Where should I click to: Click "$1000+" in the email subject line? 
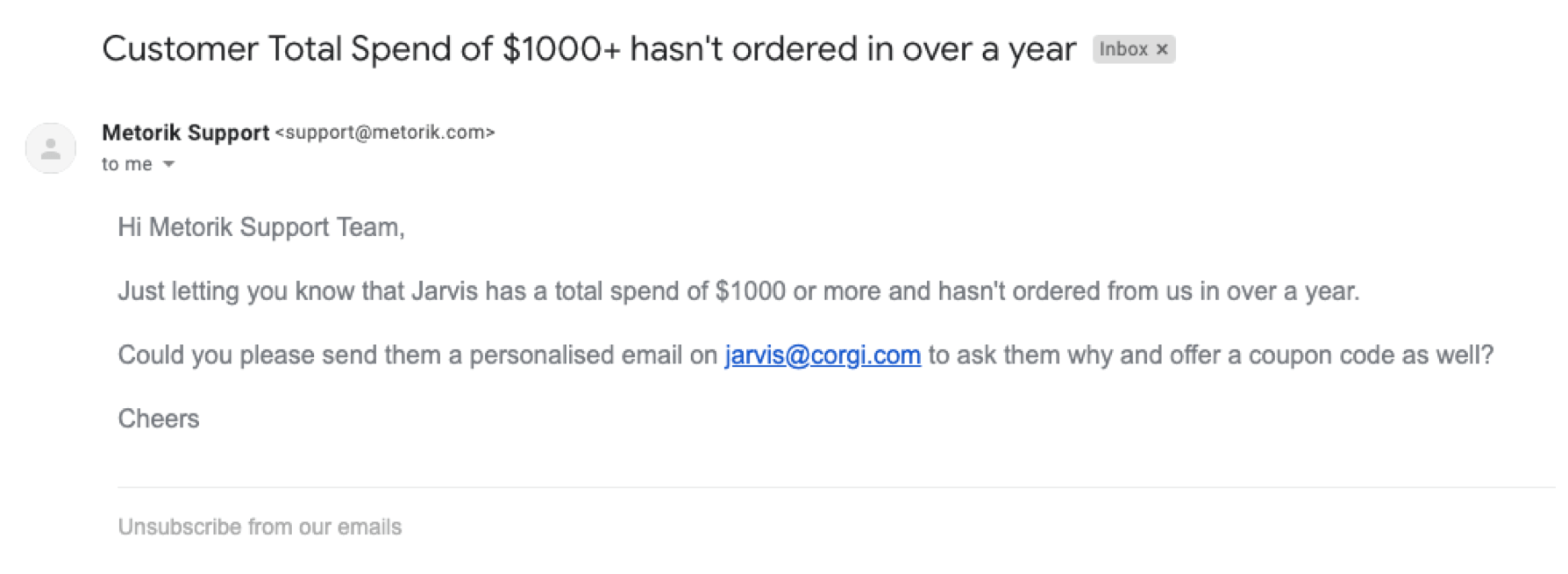(x=561, y=50)
